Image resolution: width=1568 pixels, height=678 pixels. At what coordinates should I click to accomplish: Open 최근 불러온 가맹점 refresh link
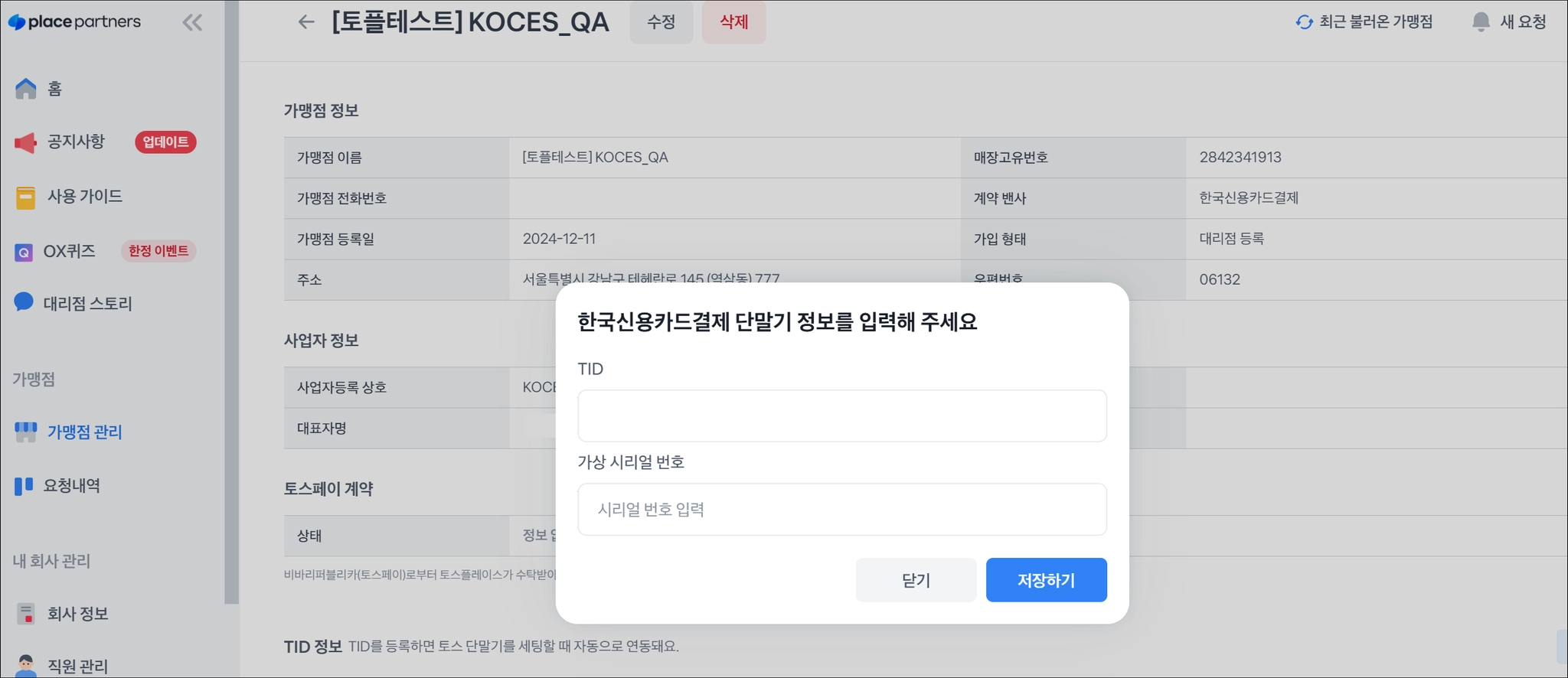(1364, 22)
